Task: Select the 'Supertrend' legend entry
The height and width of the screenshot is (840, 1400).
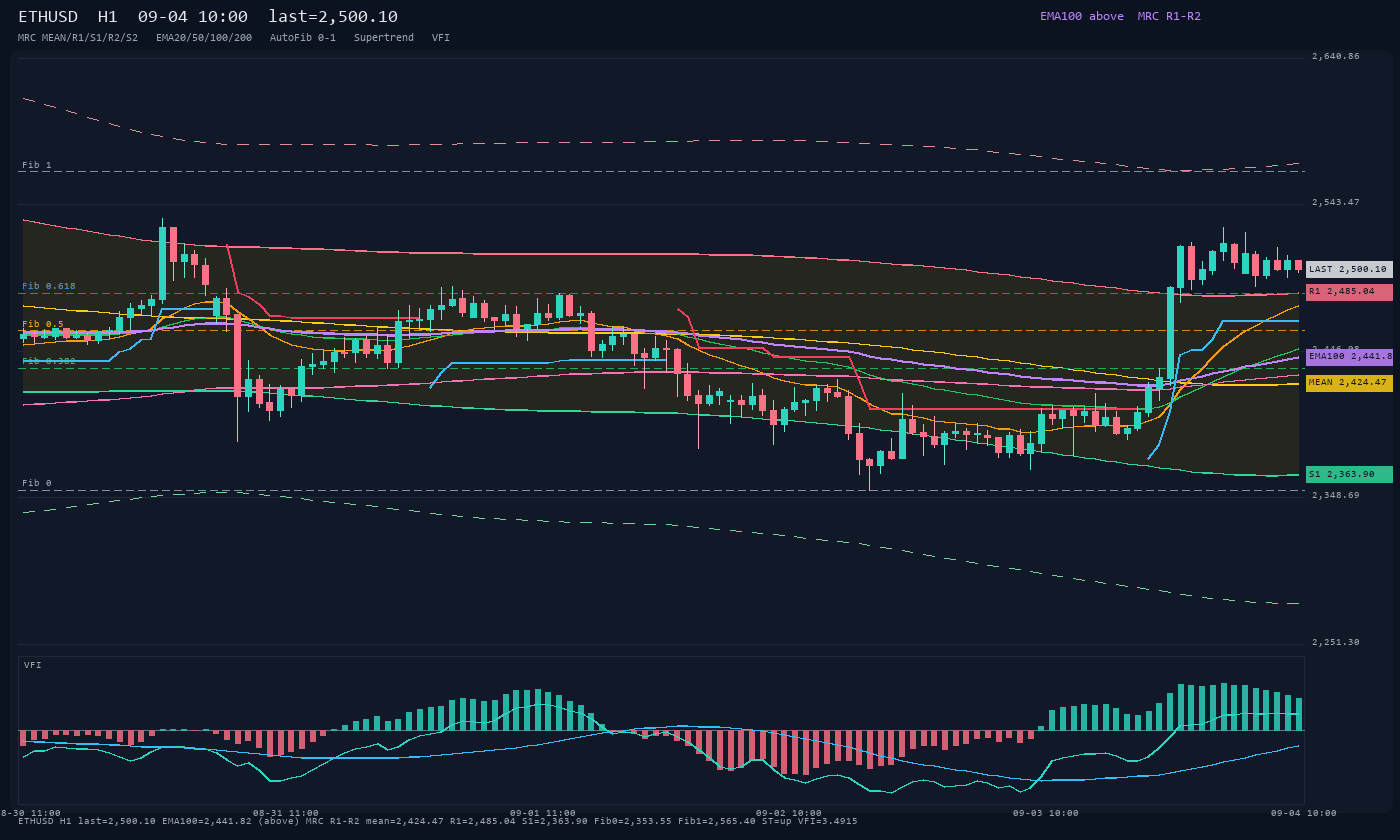Action: pos(384,37)
